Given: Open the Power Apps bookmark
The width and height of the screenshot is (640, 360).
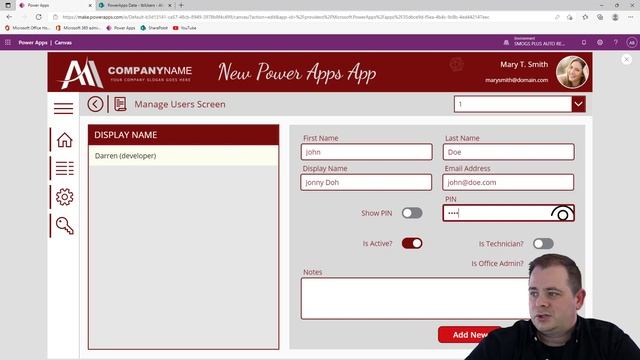Looking at the screenshot, I should [121, 28].
